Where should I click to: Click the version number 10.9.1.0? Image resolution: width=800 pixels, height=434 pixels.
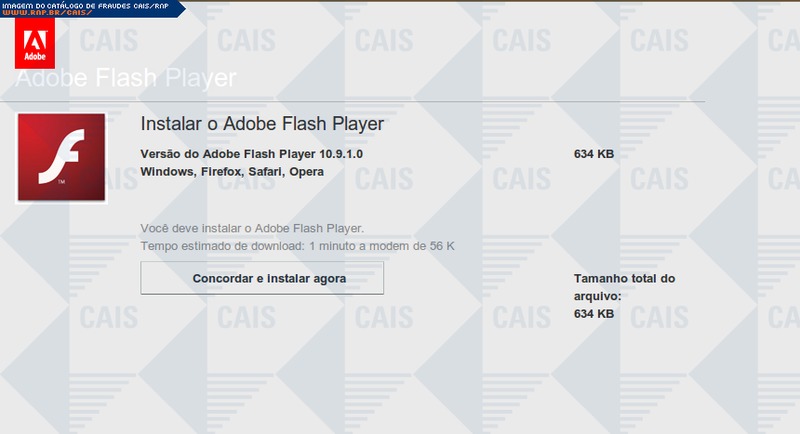pyautogui.click(x=340, y=154)
